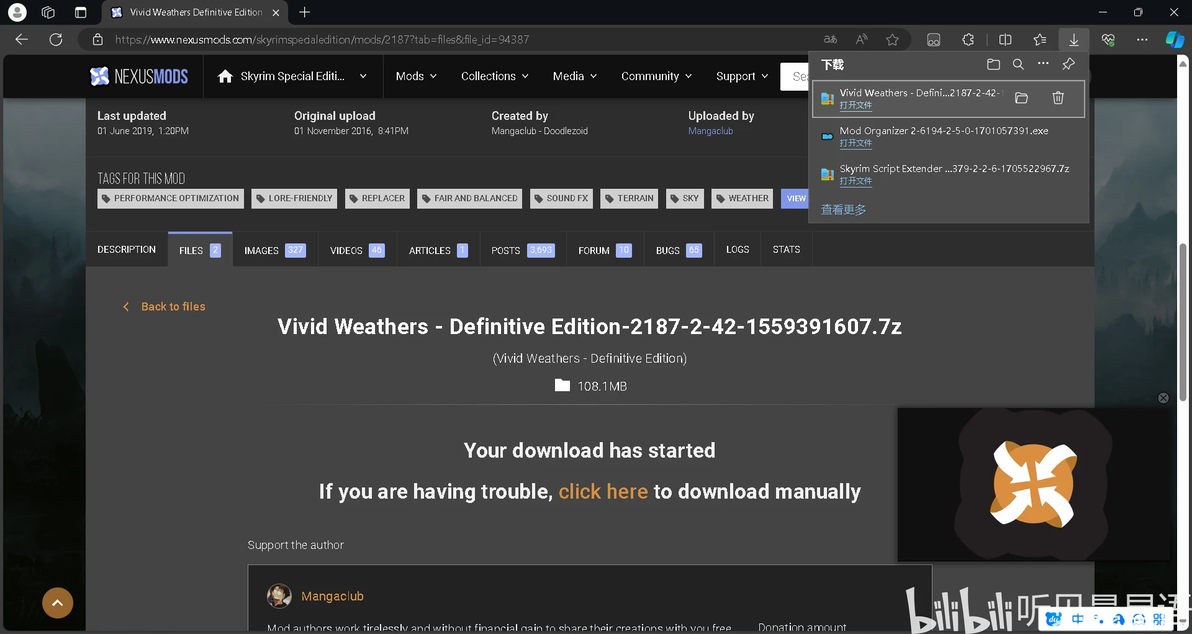1192x634 pixels.
Task: Switch to the Articles tab
Action: tap(438, 249)
